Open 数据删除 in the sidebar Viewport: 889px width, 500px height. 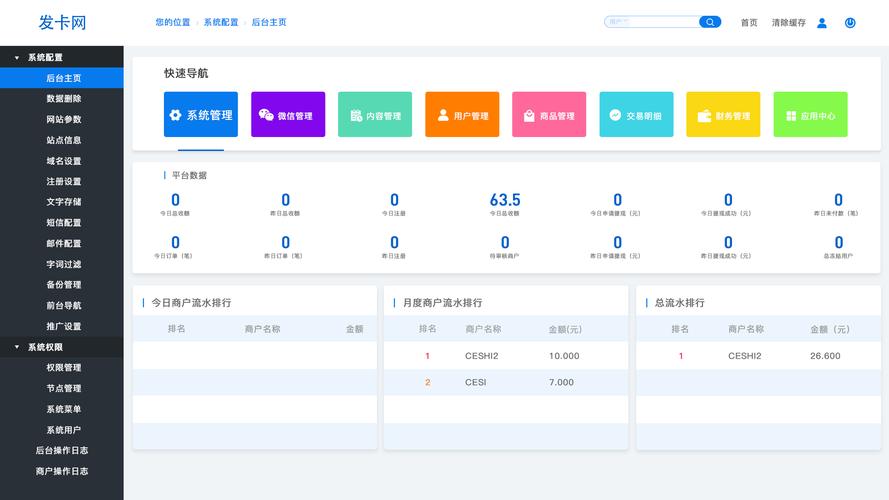click(x=64, y=99)
